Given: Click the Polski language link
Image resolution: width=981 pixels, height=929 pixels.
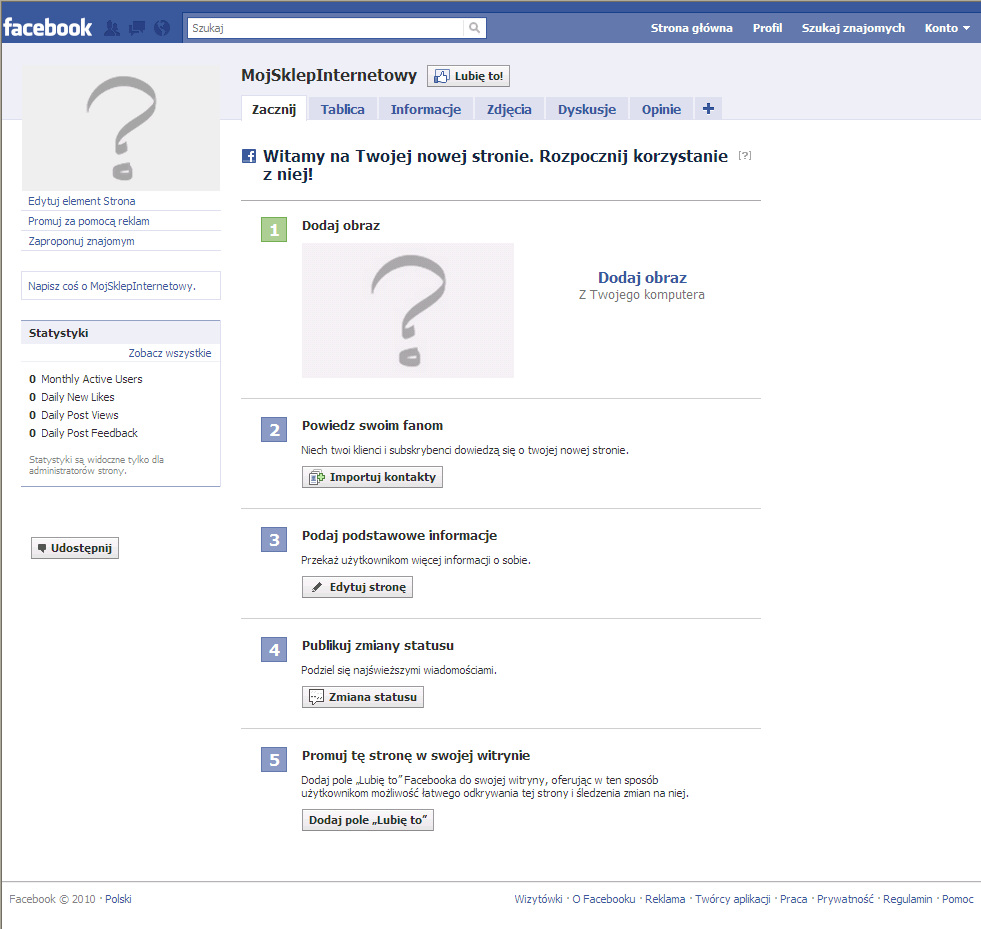Looking at the screenshot, I should click(118, 899).
